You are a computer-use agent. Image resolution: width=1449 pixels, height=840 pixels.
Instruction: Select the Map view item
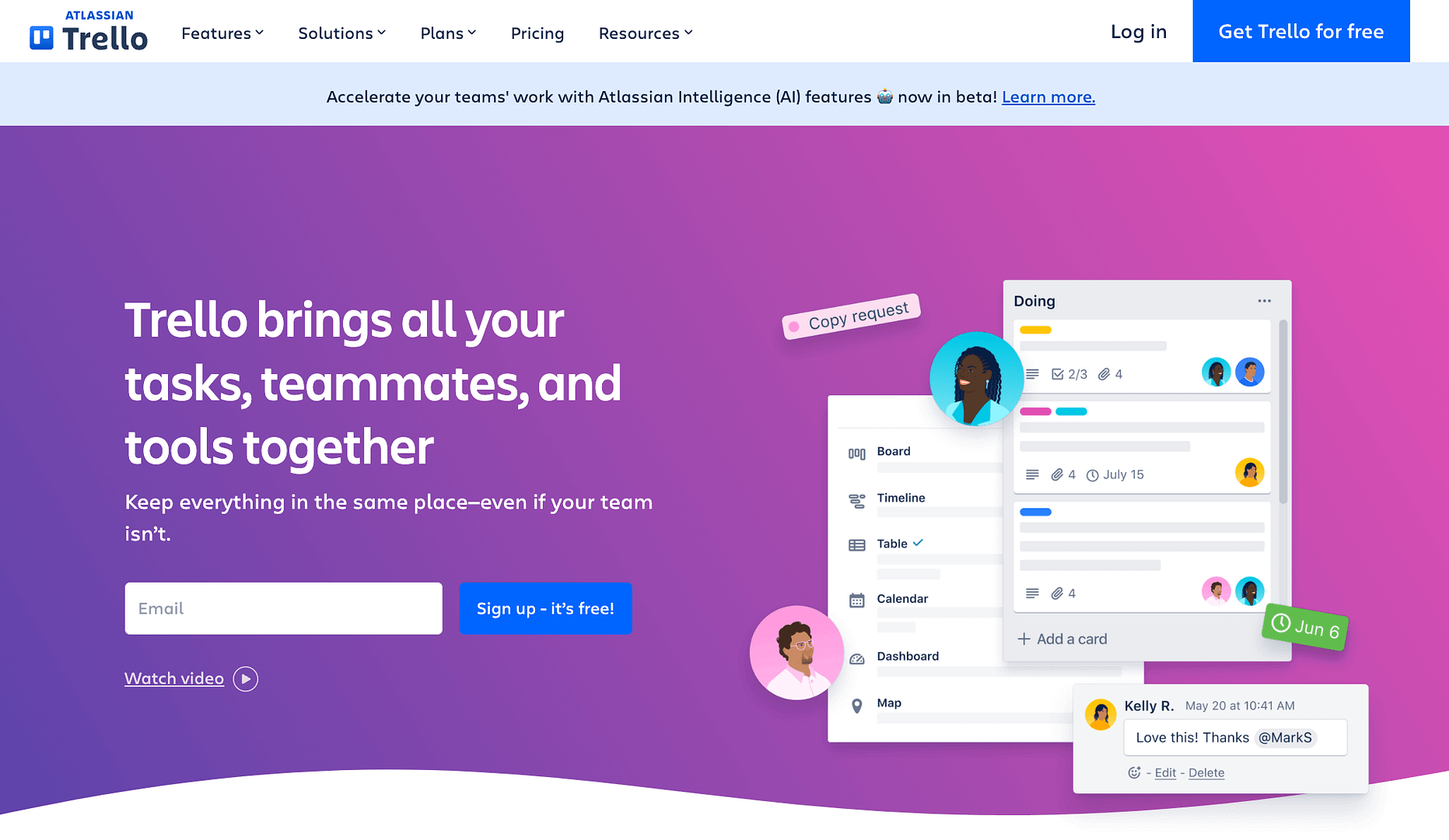pos(889,702)
